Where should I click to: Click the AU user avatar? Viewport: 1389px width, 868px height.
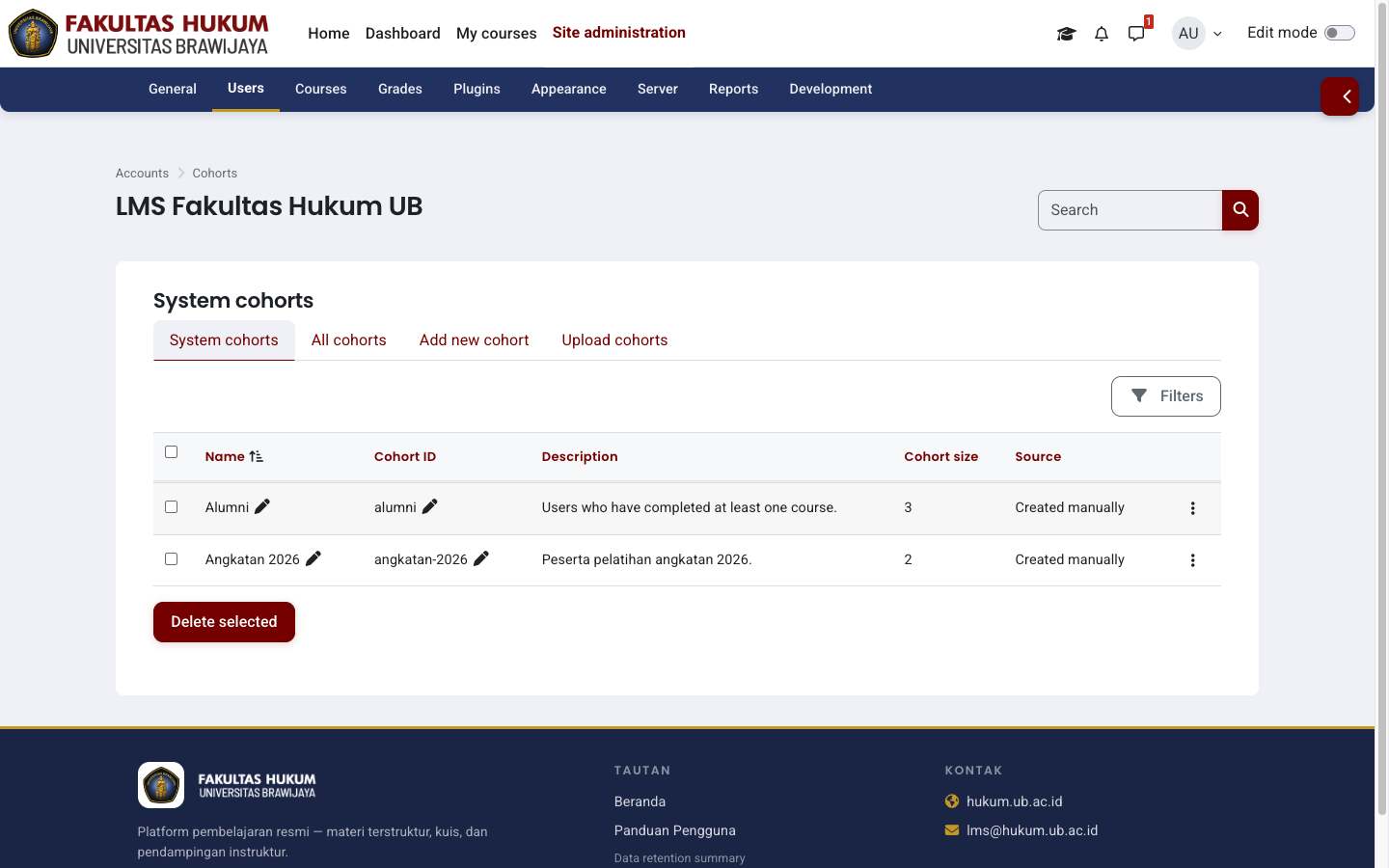tap(1188, 33)
